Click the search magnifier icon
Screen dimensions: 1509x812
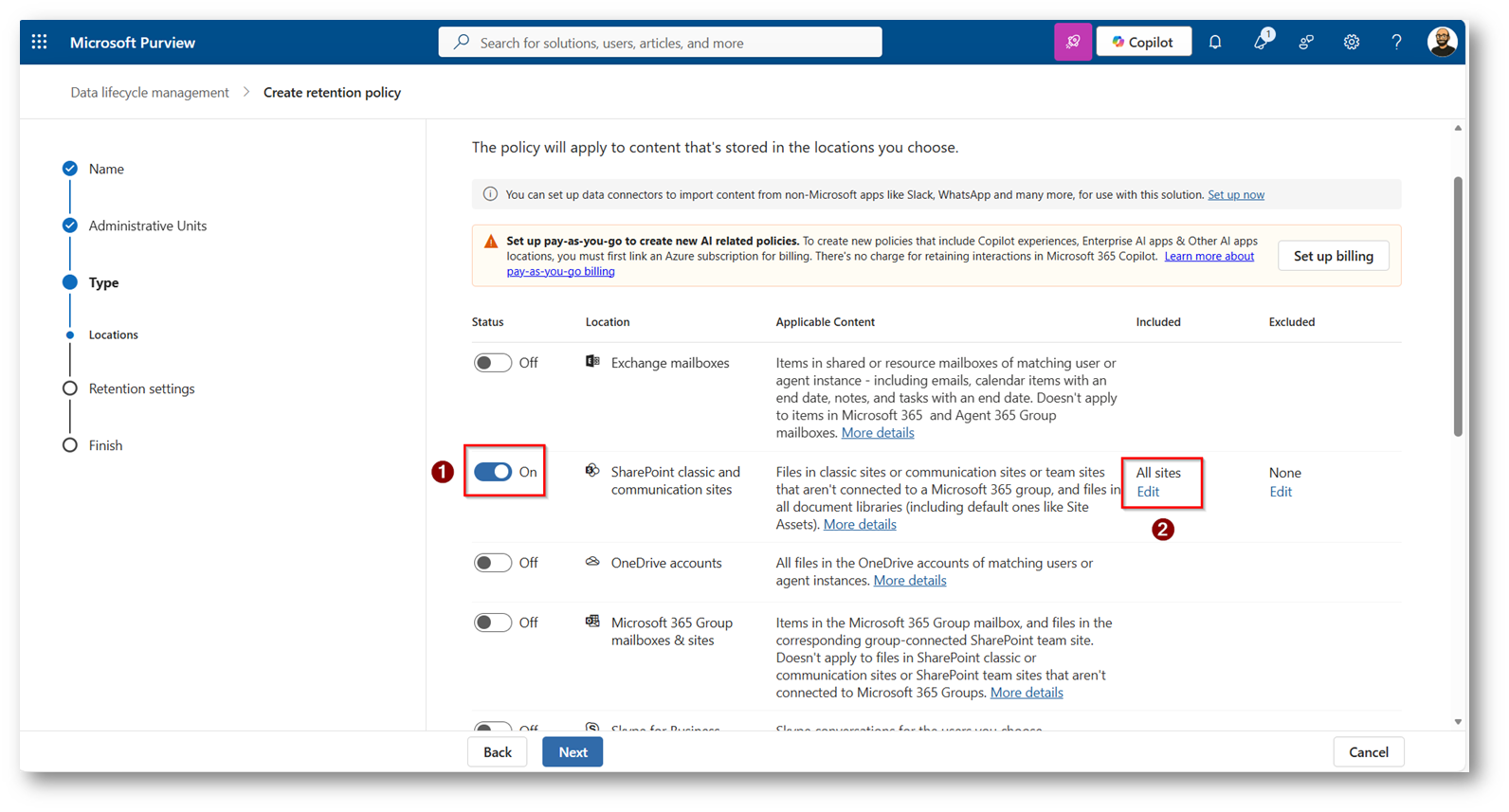[462, 42]
